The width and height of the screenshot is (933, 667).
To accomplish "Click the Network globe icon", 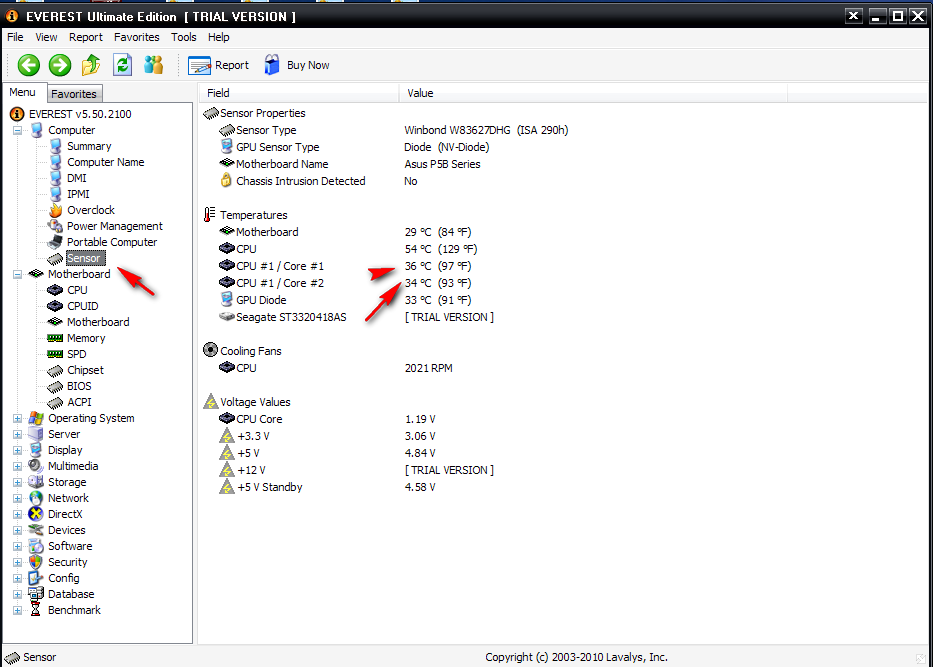I will (36, 499).
